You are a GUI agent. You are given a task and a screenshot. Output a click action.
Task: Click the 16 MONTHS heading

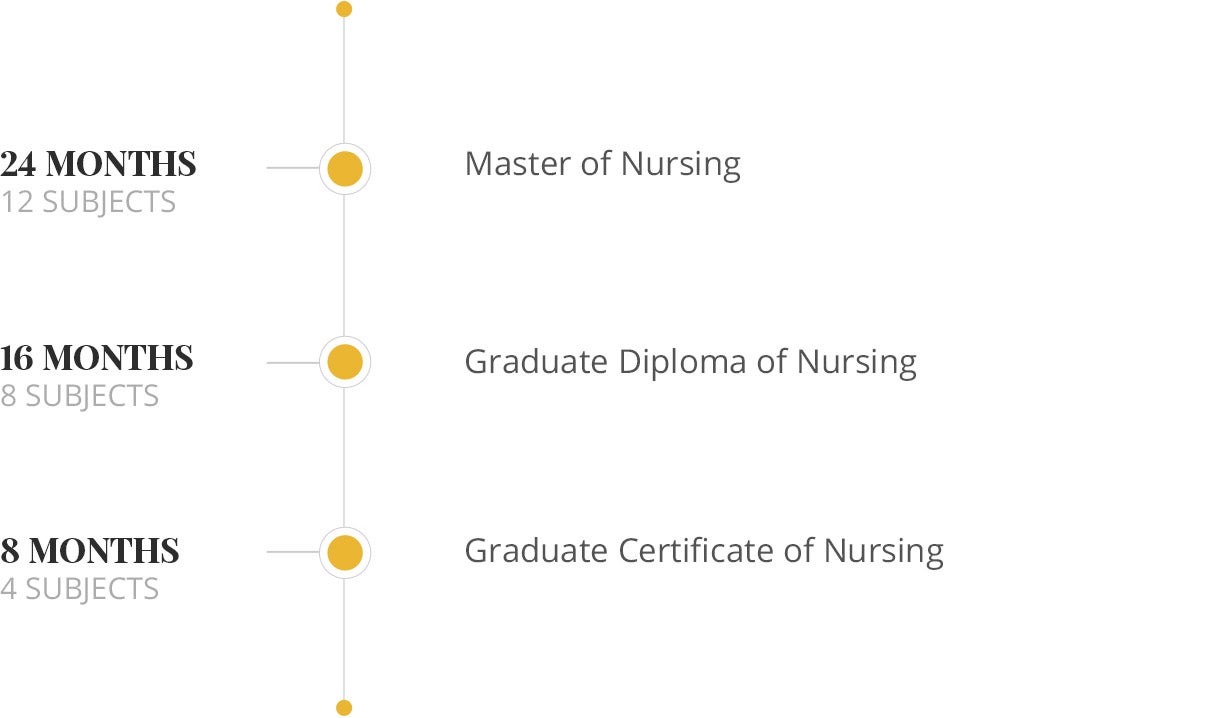(x=97, y=358)
